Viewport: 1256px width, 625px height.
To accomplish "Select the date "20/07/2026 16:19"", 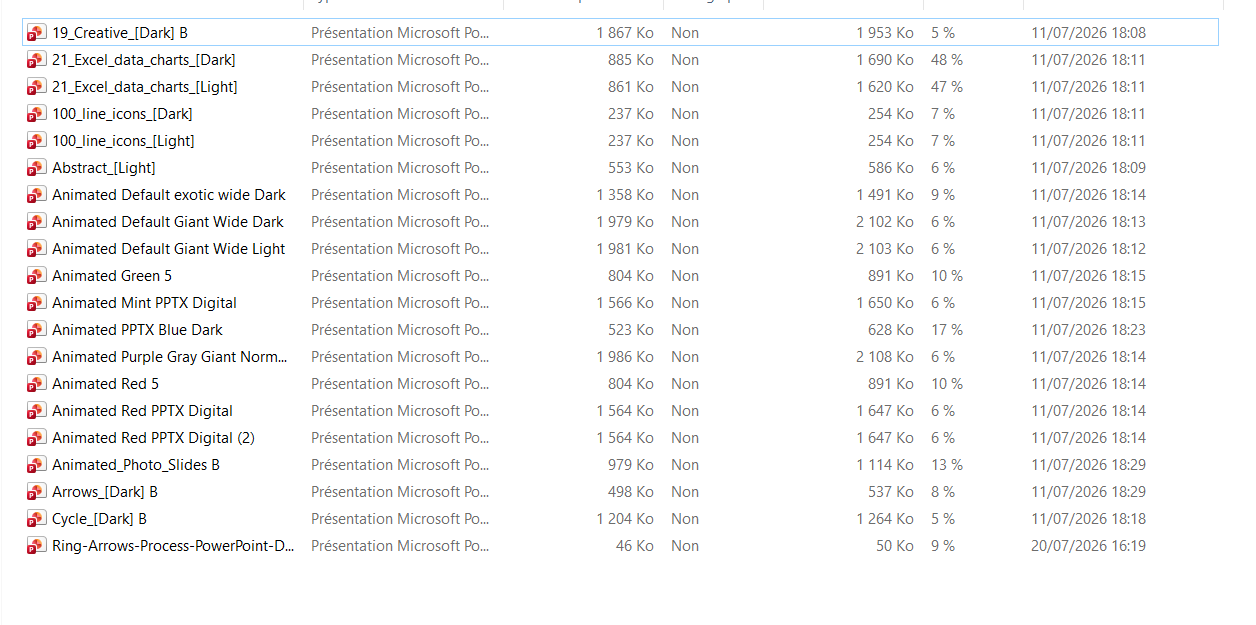I will pos(1089,546).
